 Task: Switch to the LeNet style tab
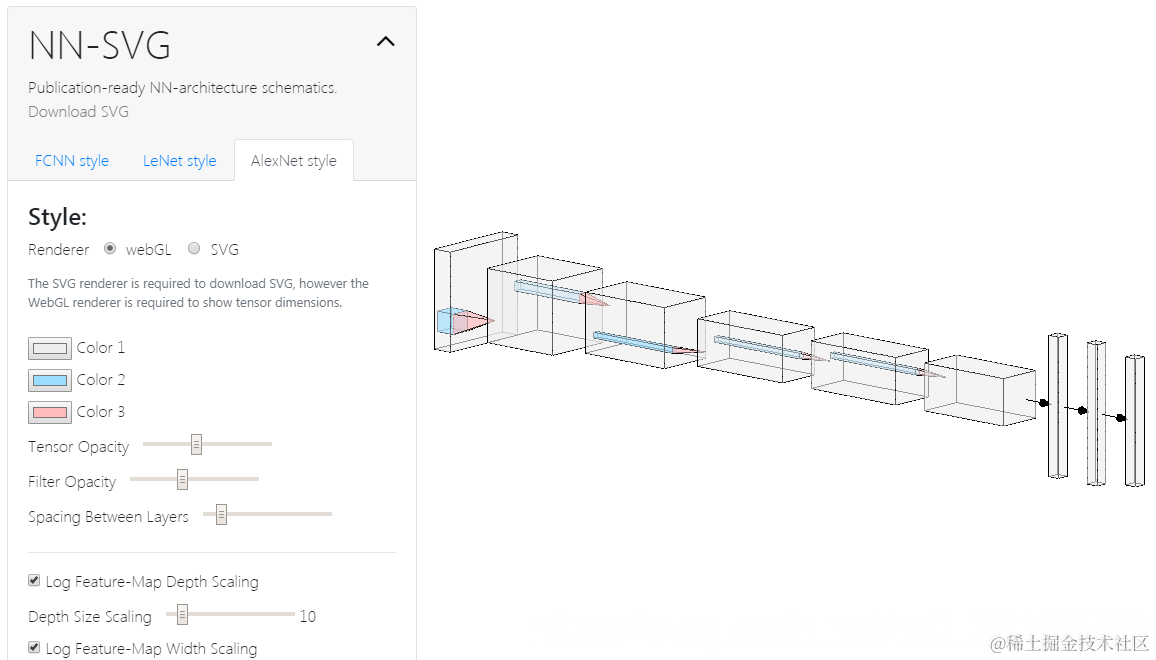[179, 161]
